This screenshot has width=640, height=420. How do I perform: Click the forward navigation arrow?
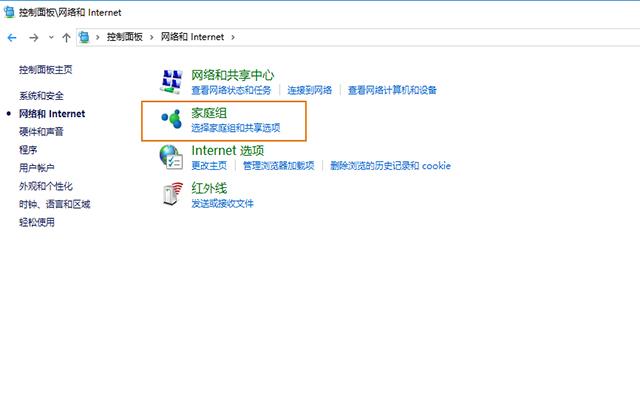(33, 37)
